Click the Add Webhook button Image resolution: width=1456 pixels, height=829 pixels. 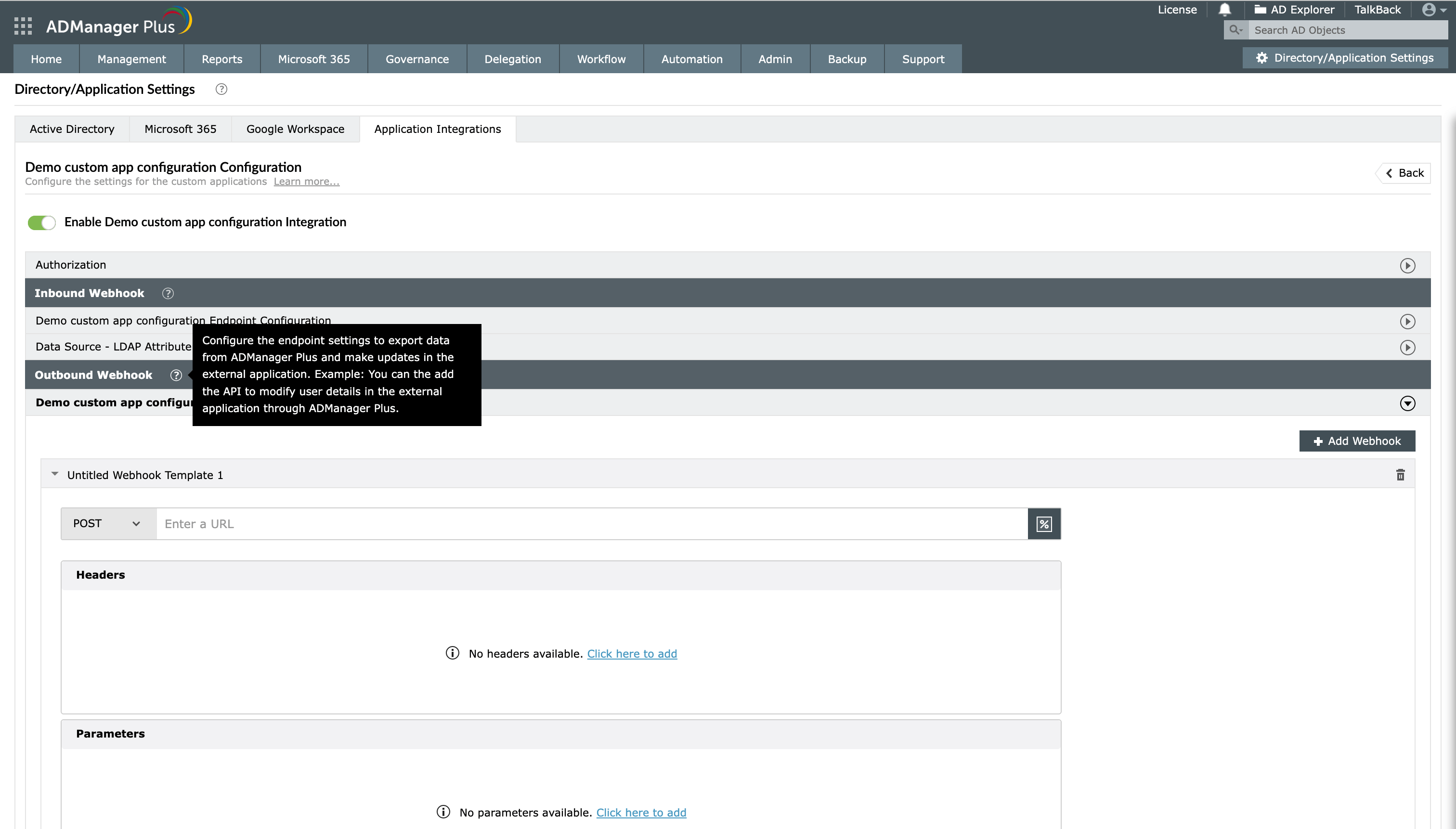(1357, 440)
